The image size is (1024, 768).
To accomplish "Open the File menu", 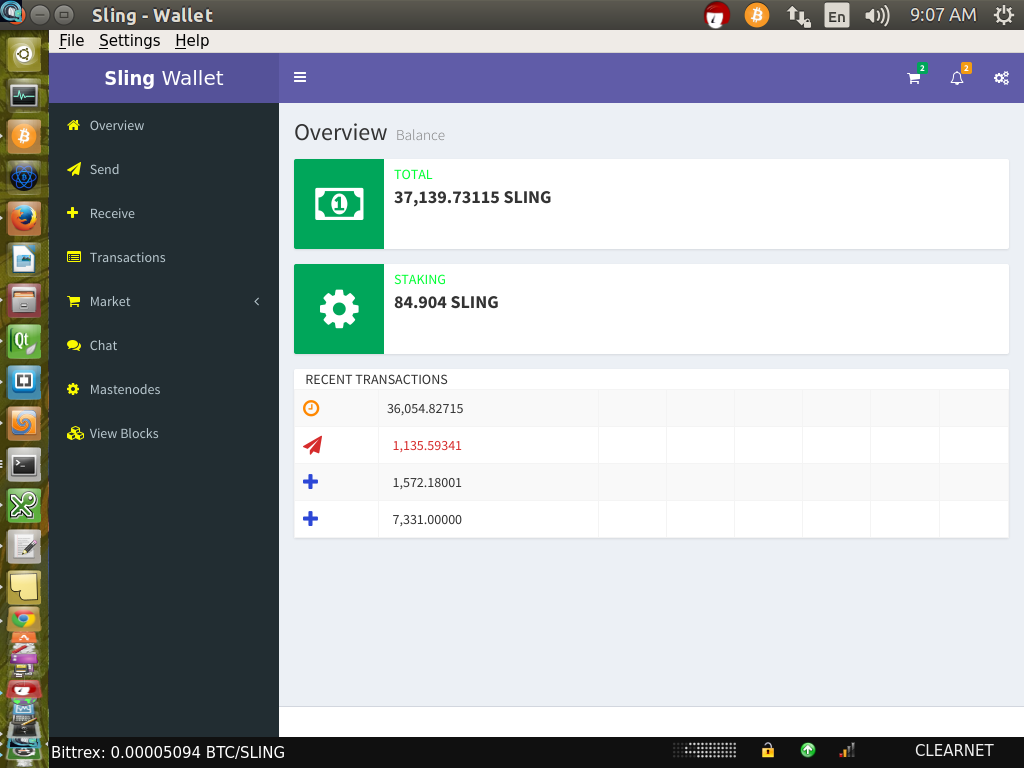I will [x=71, y=40].
